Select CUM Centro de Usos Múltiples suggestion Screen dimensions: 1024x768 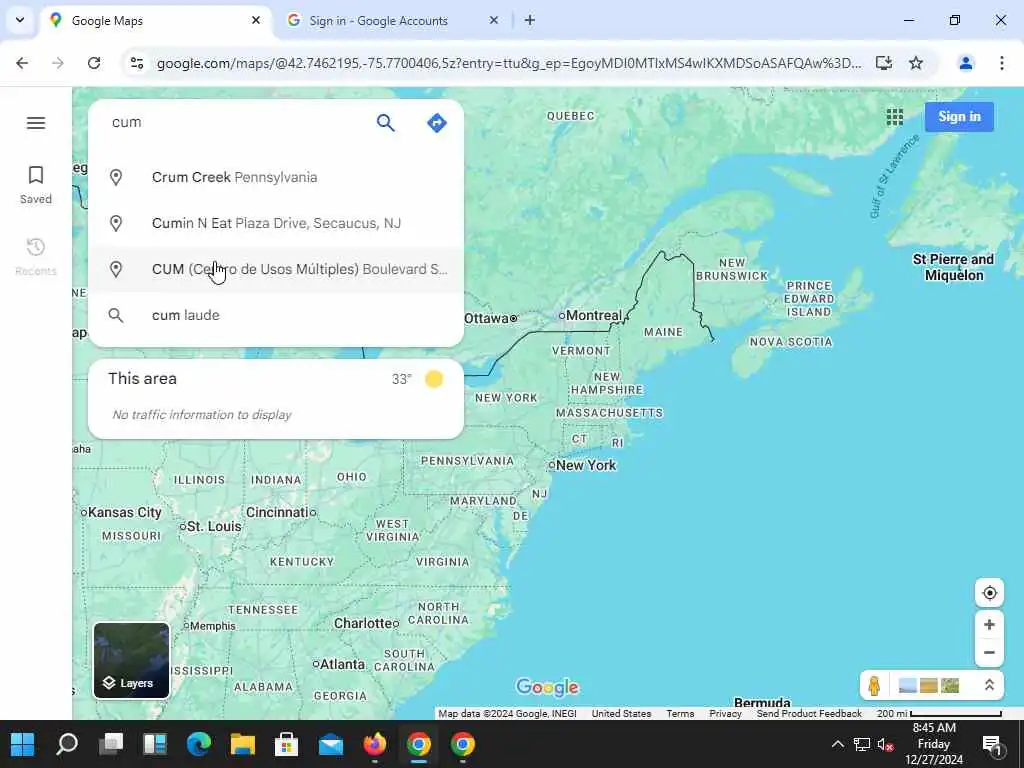click(x=276, y=269)
